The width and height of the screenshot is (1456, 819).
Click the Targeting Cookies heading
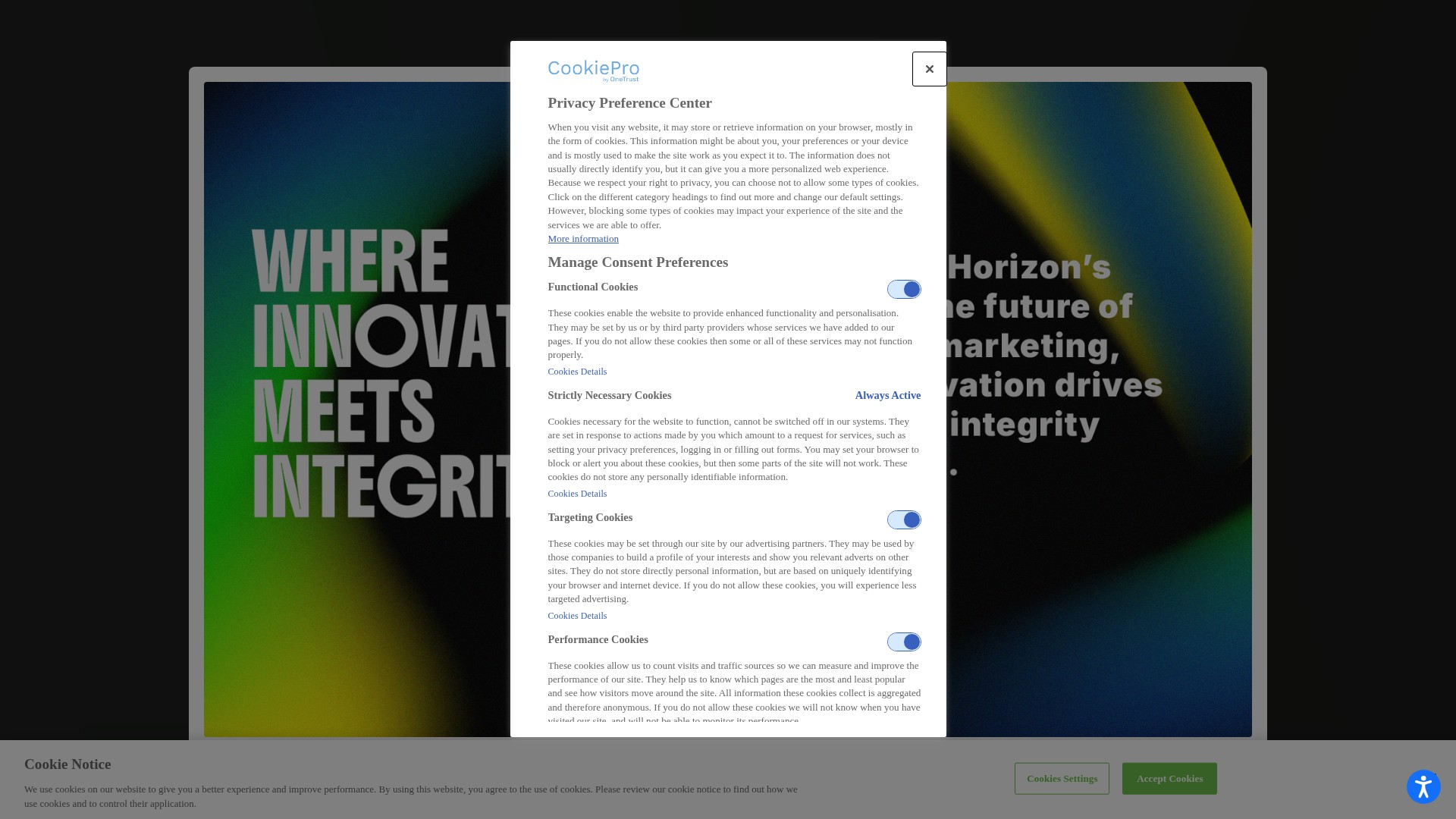pyautogui.click(x=590, y=518)
